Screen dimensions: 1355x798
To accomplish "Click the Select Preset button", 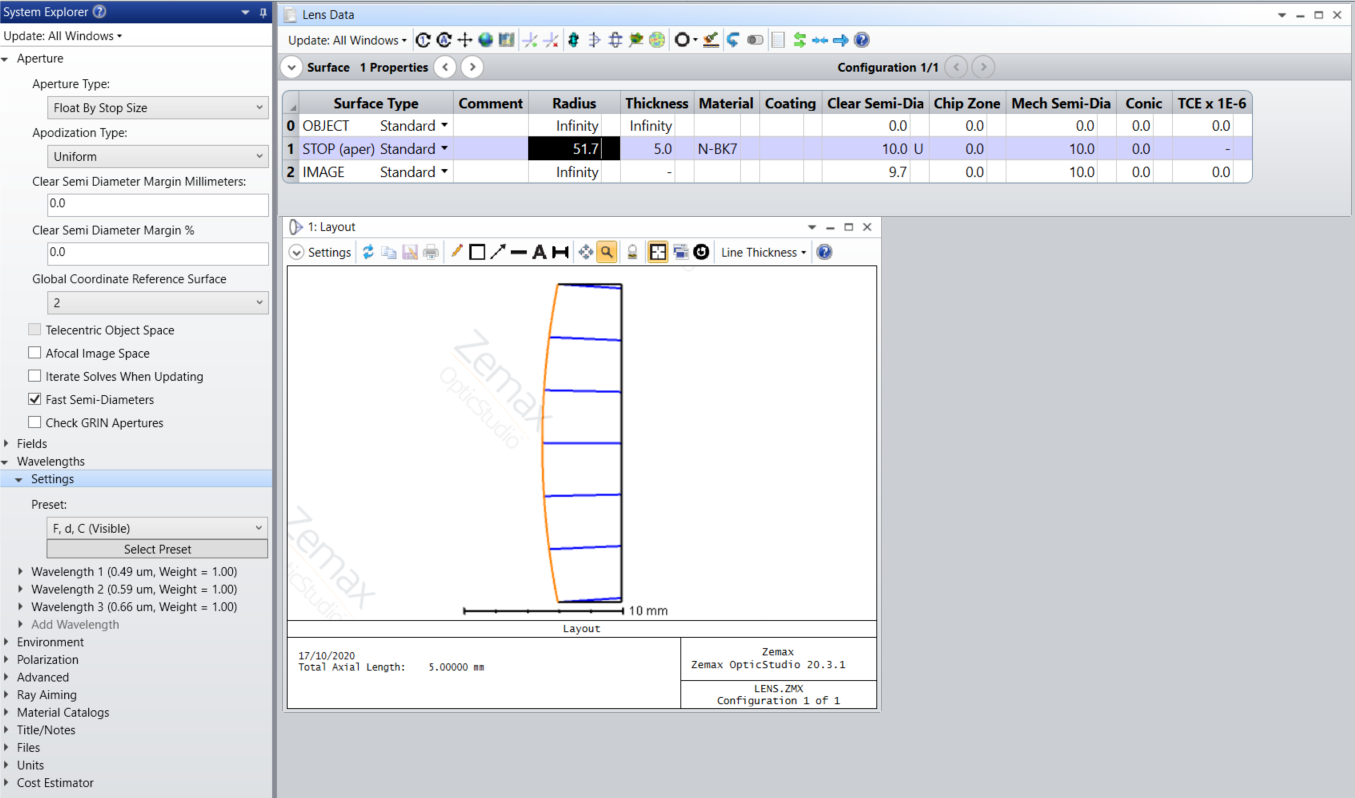I will 158,549.
